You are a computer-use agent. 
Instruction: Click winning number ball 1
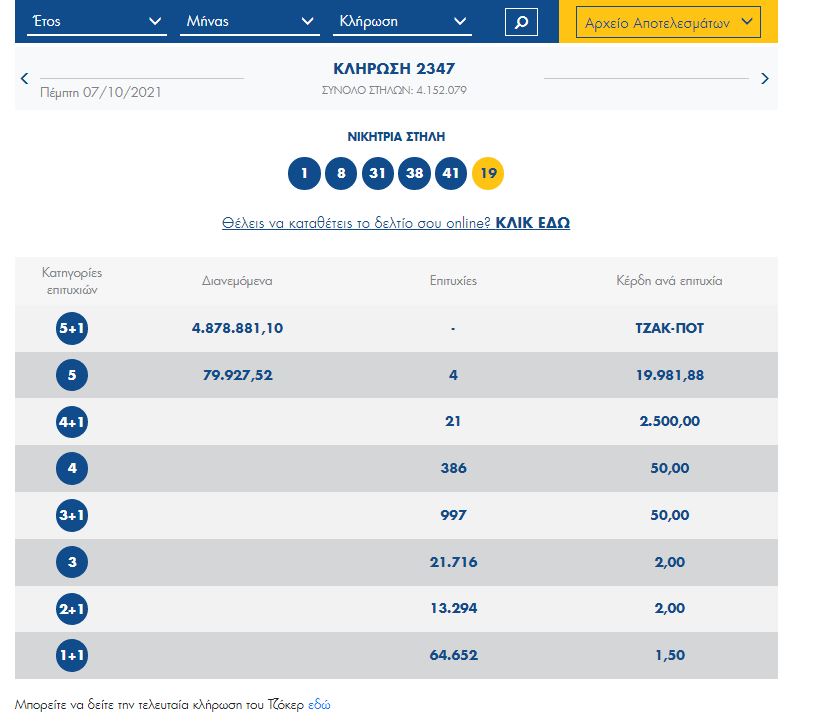304,174
